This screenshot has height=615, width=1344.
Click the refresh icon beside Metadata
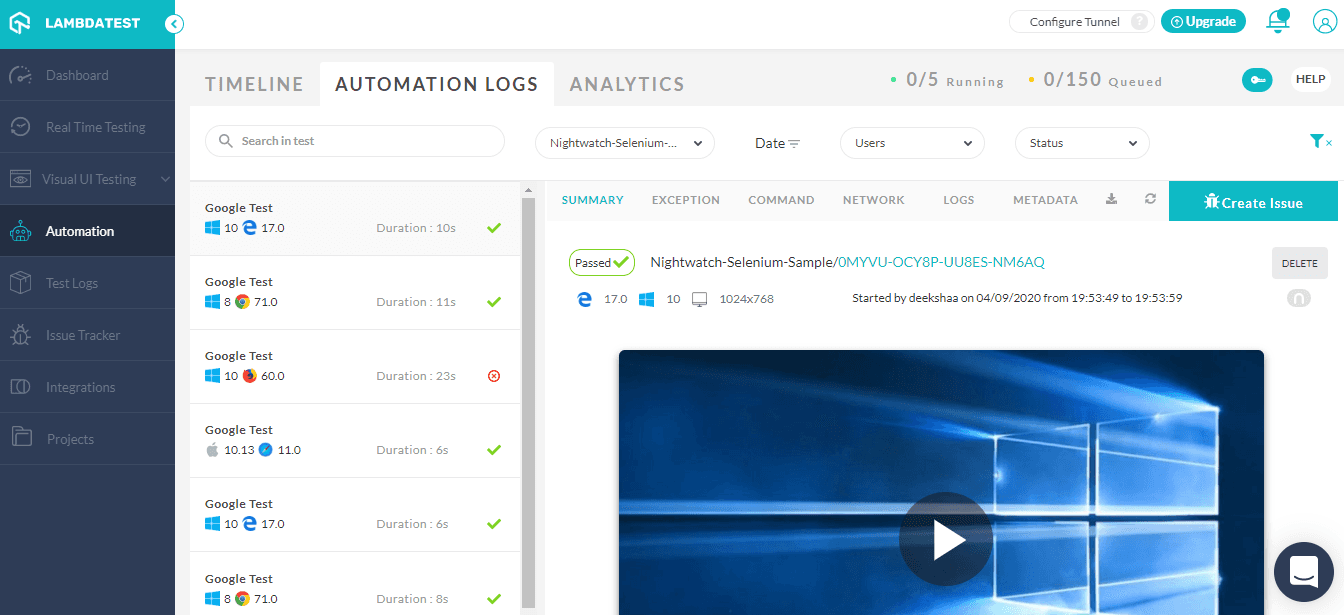pos(1150,199)
